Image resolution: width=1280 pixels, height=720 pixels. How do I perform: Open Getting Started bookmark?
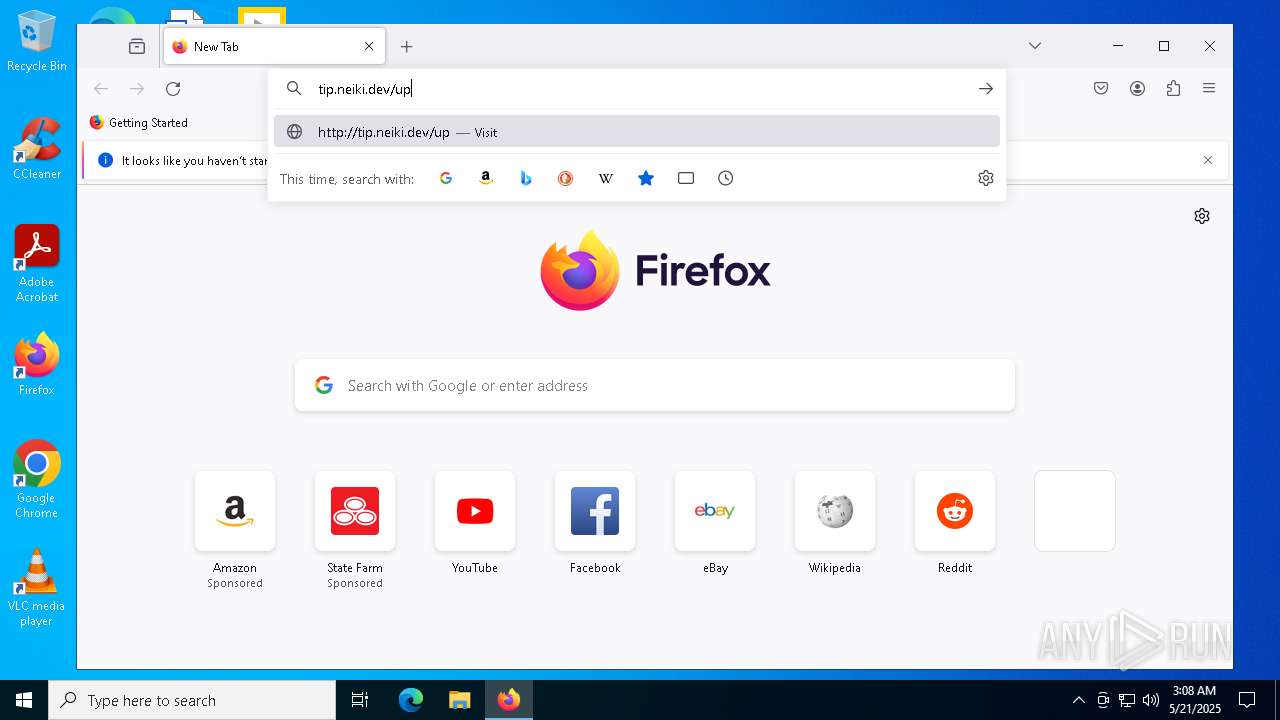(x=138, y=122)
